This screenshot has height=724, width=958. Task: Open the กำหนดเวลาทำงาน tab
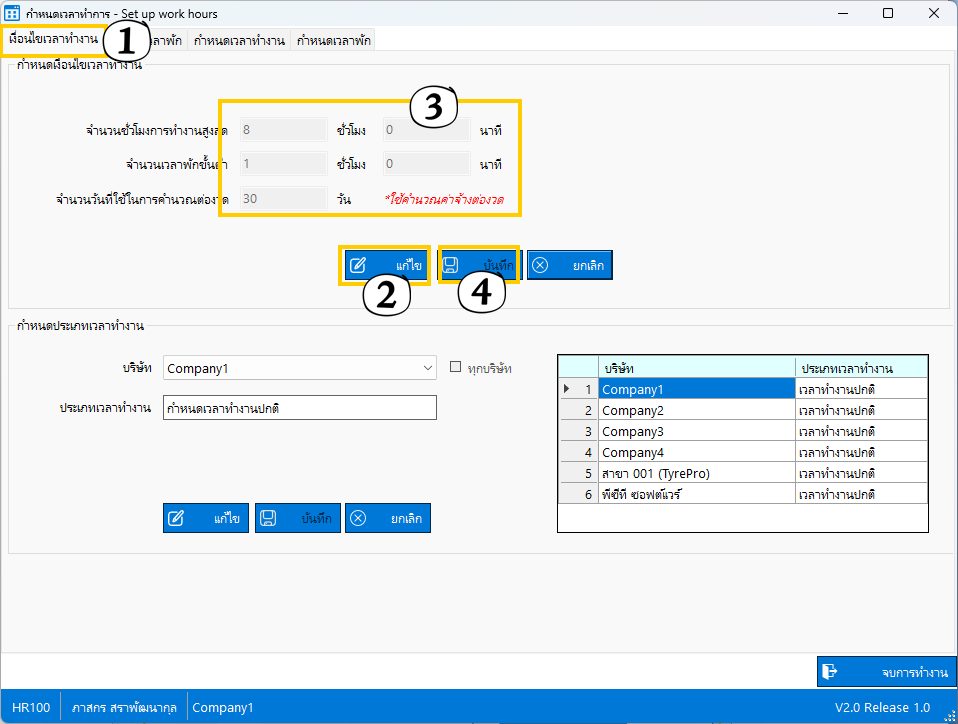tap(239, 40)
